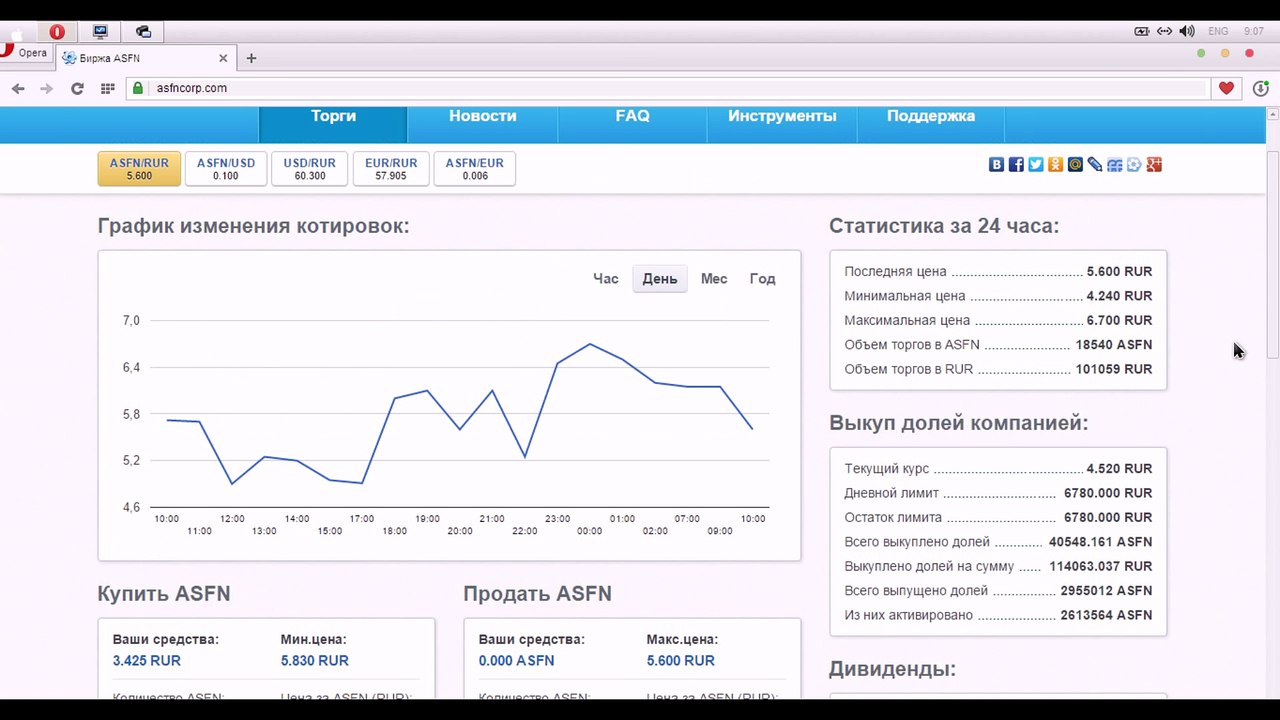
Task: Click the Минимальная цена 4.240 RUR value
Action: click(1120, 296)
